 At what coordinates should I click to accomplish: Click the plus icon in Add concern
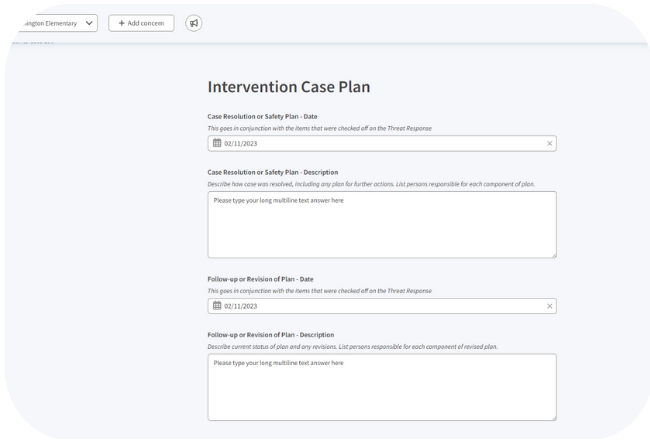(122, 23)
